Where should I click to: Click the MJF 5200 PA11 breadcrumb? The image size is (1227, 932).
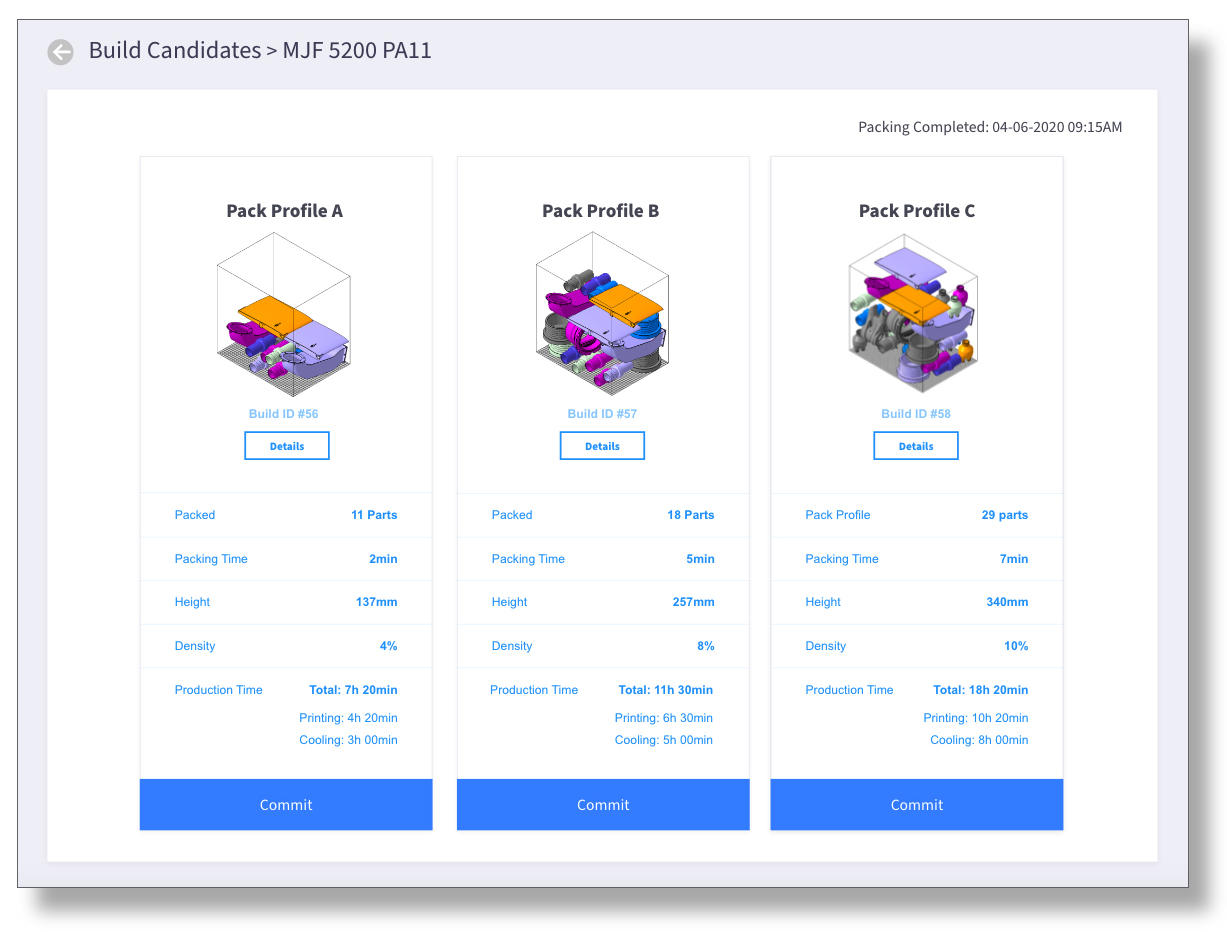pyautogui.click(x=356, y=51)
